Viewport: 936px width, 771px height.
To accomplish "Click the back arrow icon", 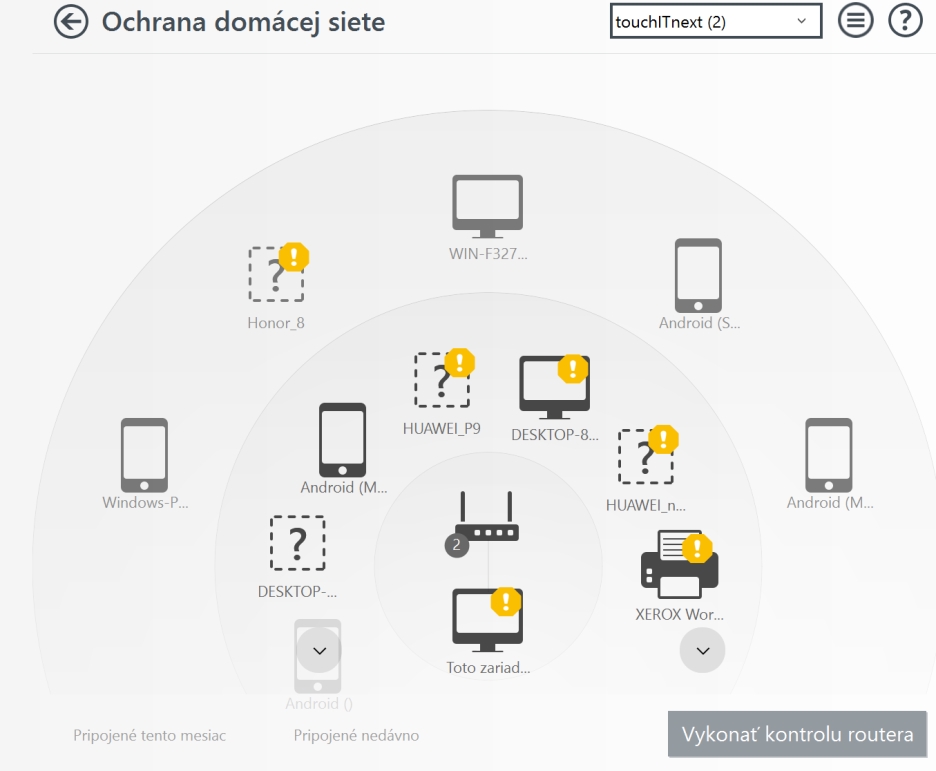I will pos(71,21).
